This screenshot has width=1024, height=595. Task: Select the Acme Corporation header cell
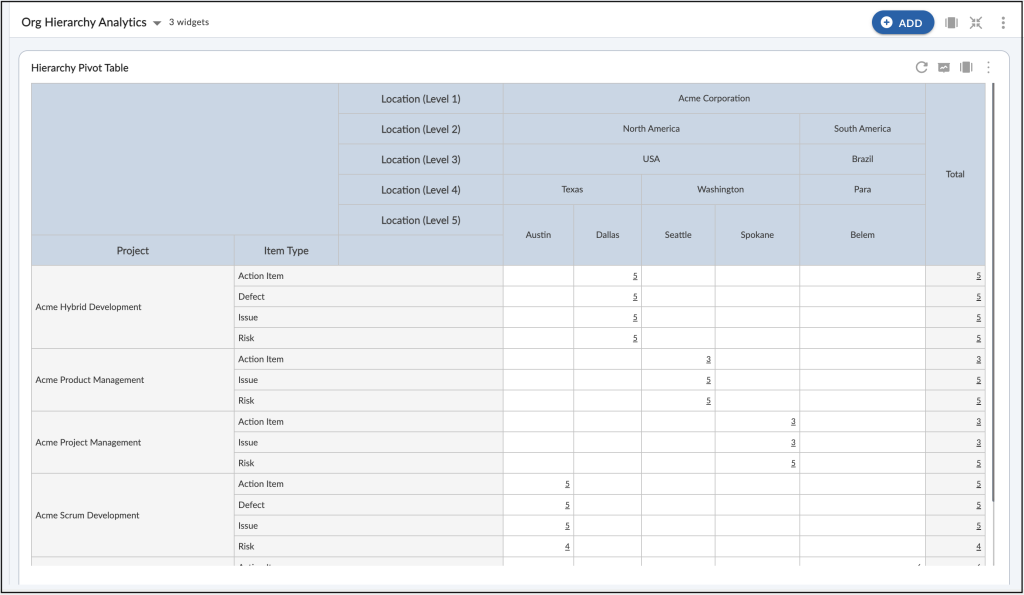pyautogui.click(x=714, y=99)
